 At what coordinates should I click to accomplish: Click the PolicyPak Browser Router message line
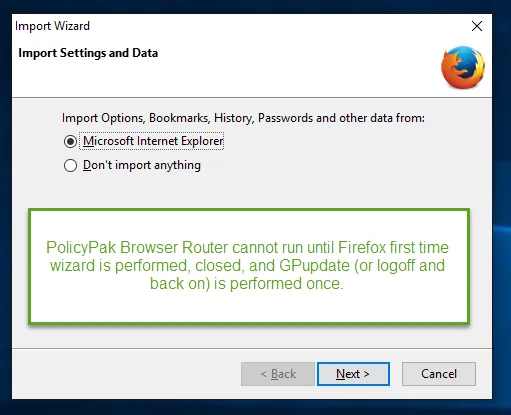[247, 248]
